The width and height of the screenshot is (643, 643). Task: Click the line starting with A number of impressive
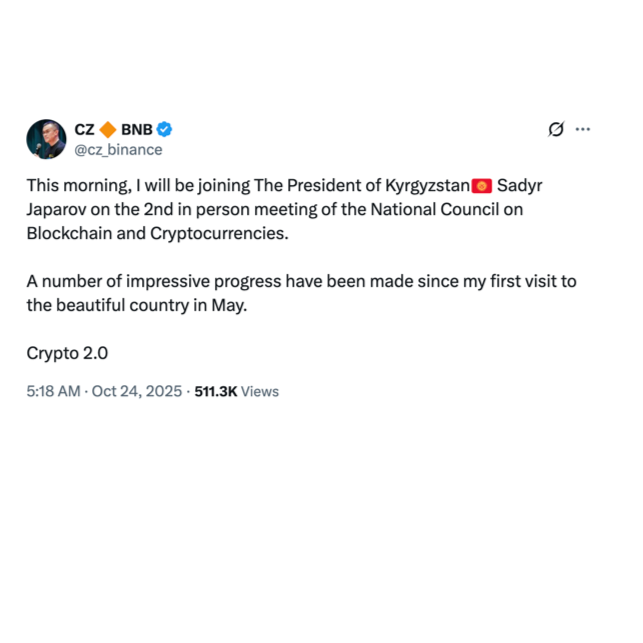pos(300,281)
